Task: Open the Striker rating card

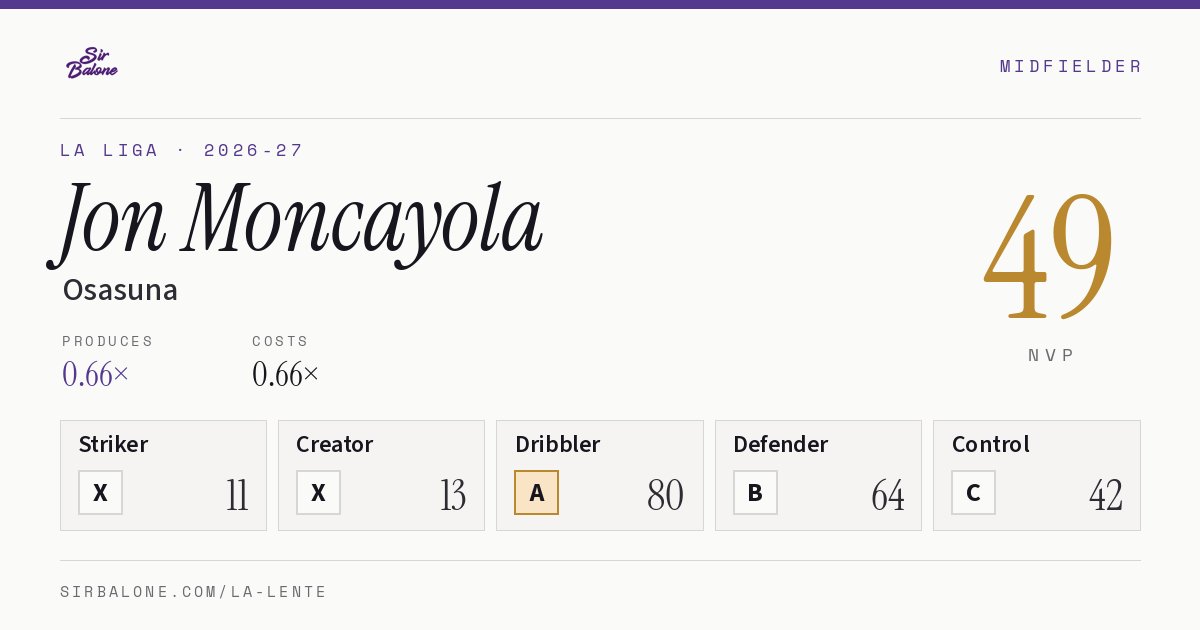Action: (163, 476)
